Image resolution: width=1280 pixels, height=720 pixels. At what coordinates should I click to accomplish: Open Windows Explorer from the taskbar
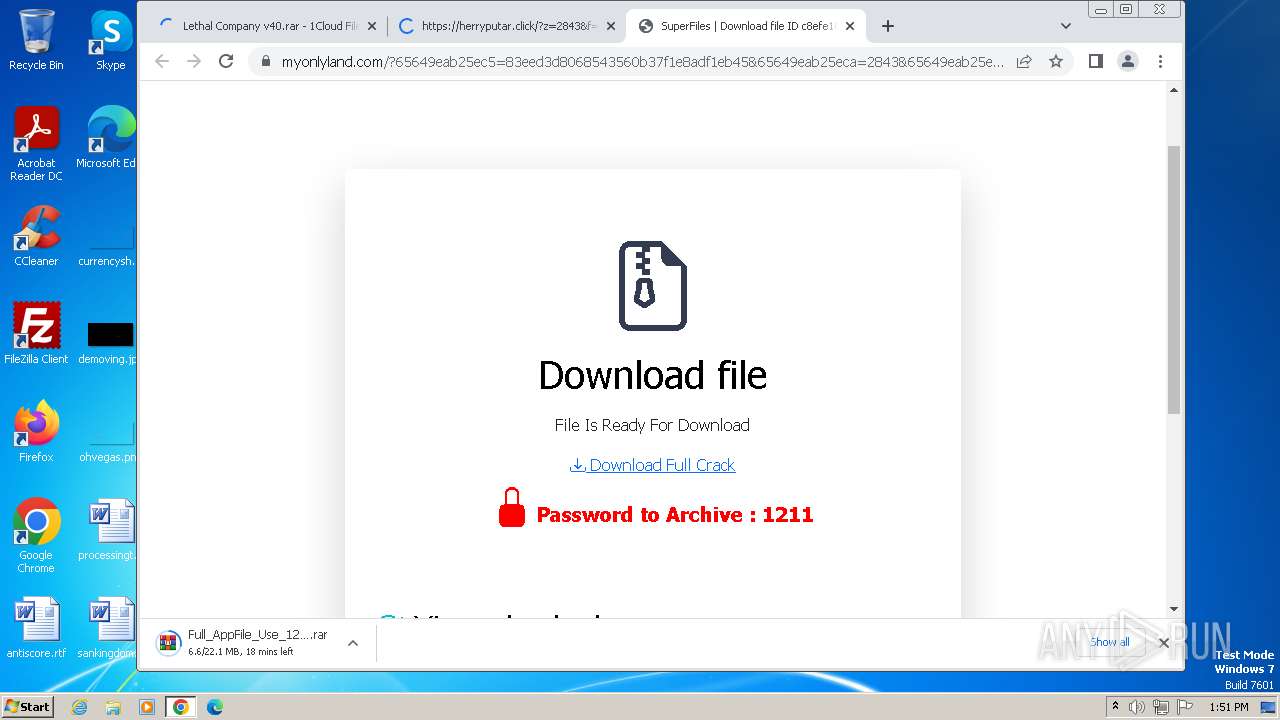coord(113,707)
